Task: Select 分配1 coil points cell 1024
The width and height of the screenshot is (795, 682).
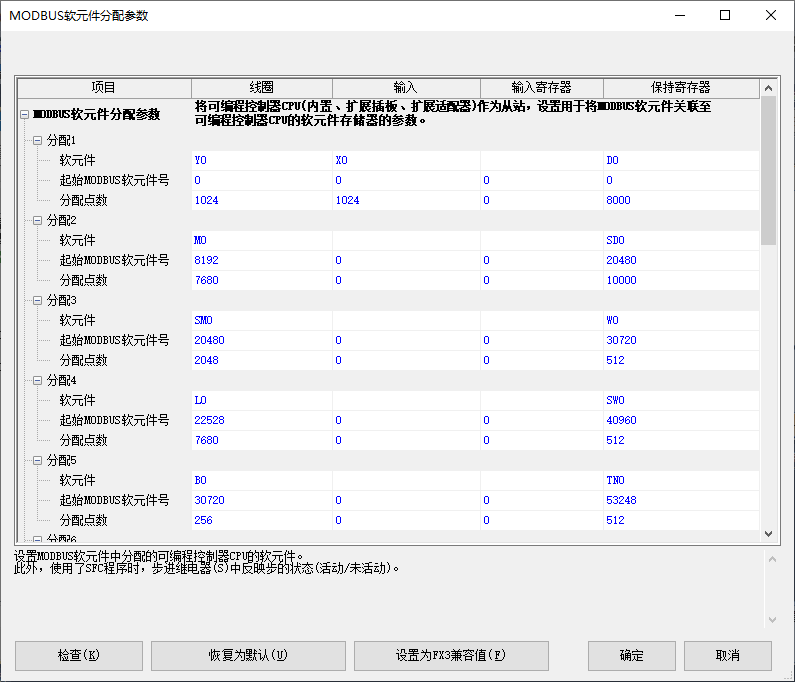Action: [262, 200]
